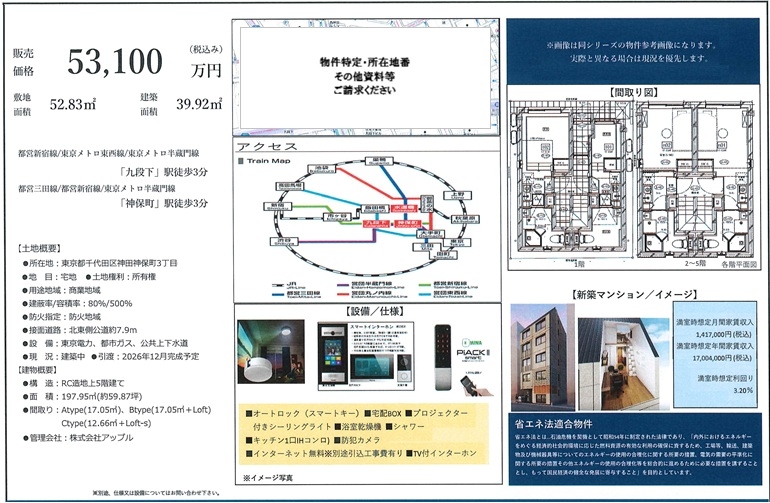Click the アクセス section heading

(267, 146)
